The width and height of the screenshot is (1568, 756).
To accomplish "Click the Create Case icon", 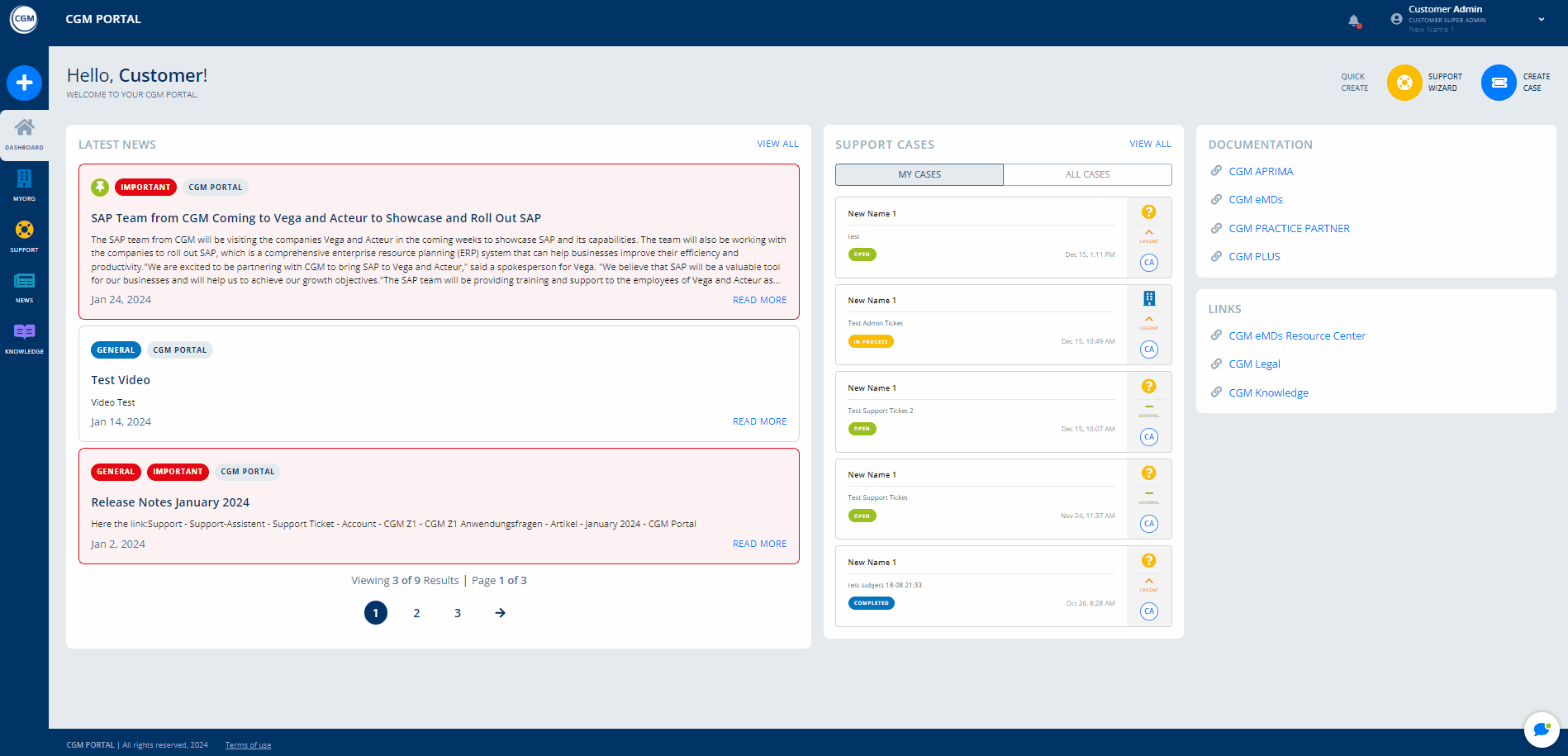I will [x=1499, y=82].
